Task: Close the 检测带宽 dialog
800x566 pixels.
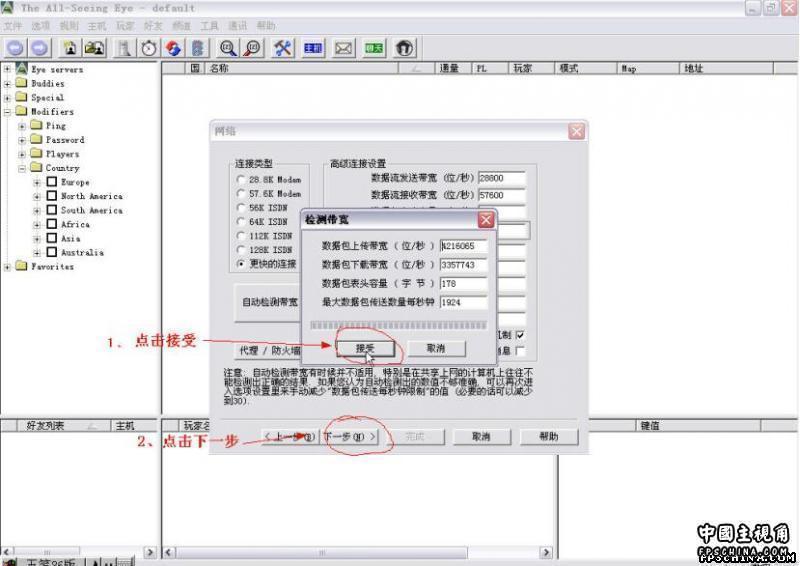Action: pos(486,219)
